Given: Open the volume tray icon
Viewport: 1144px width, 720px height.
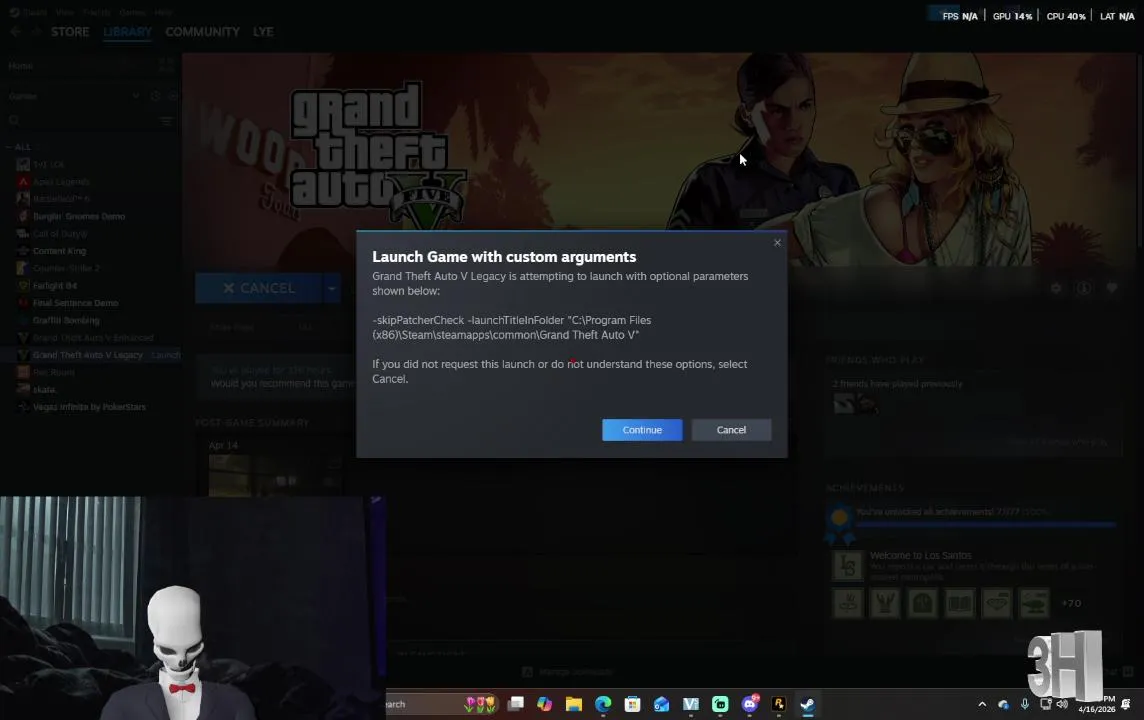Looking at the screenshot, I should [1062, 704].
